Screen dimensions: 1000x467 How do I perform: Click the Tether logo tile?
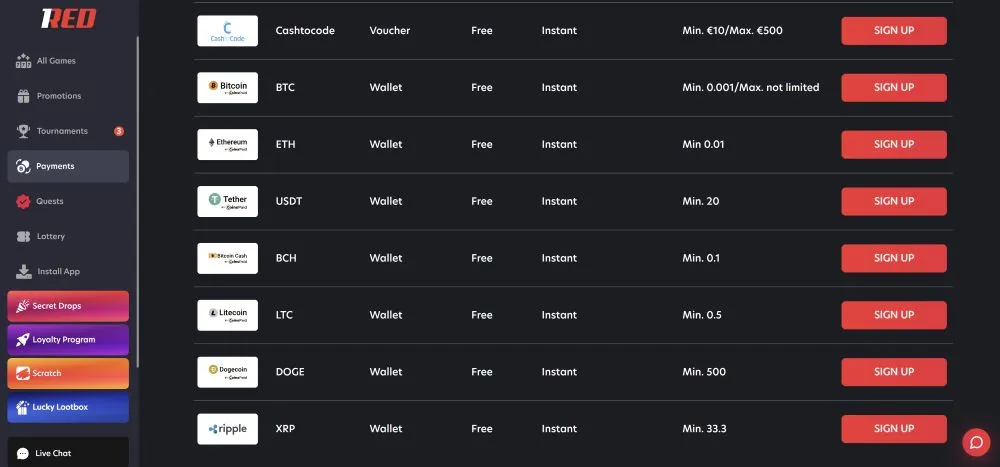228,201
